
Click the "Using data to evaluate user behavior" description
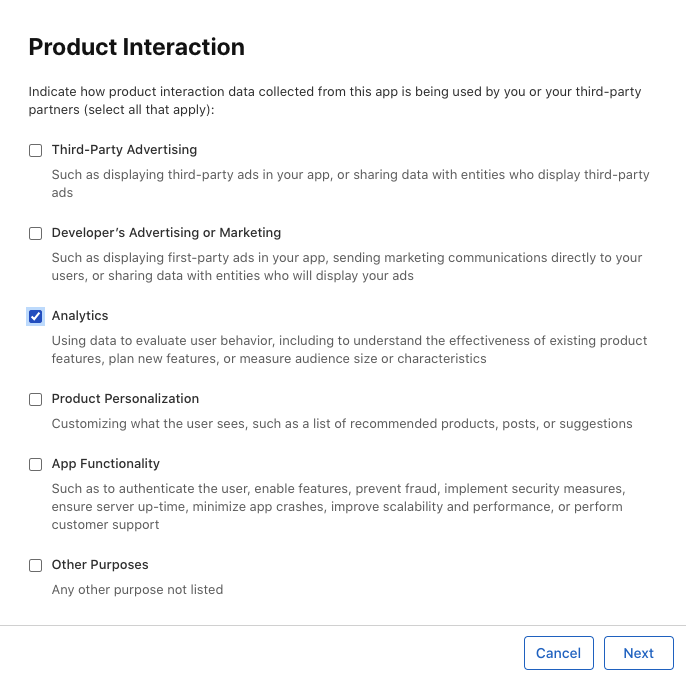[349, 350]
